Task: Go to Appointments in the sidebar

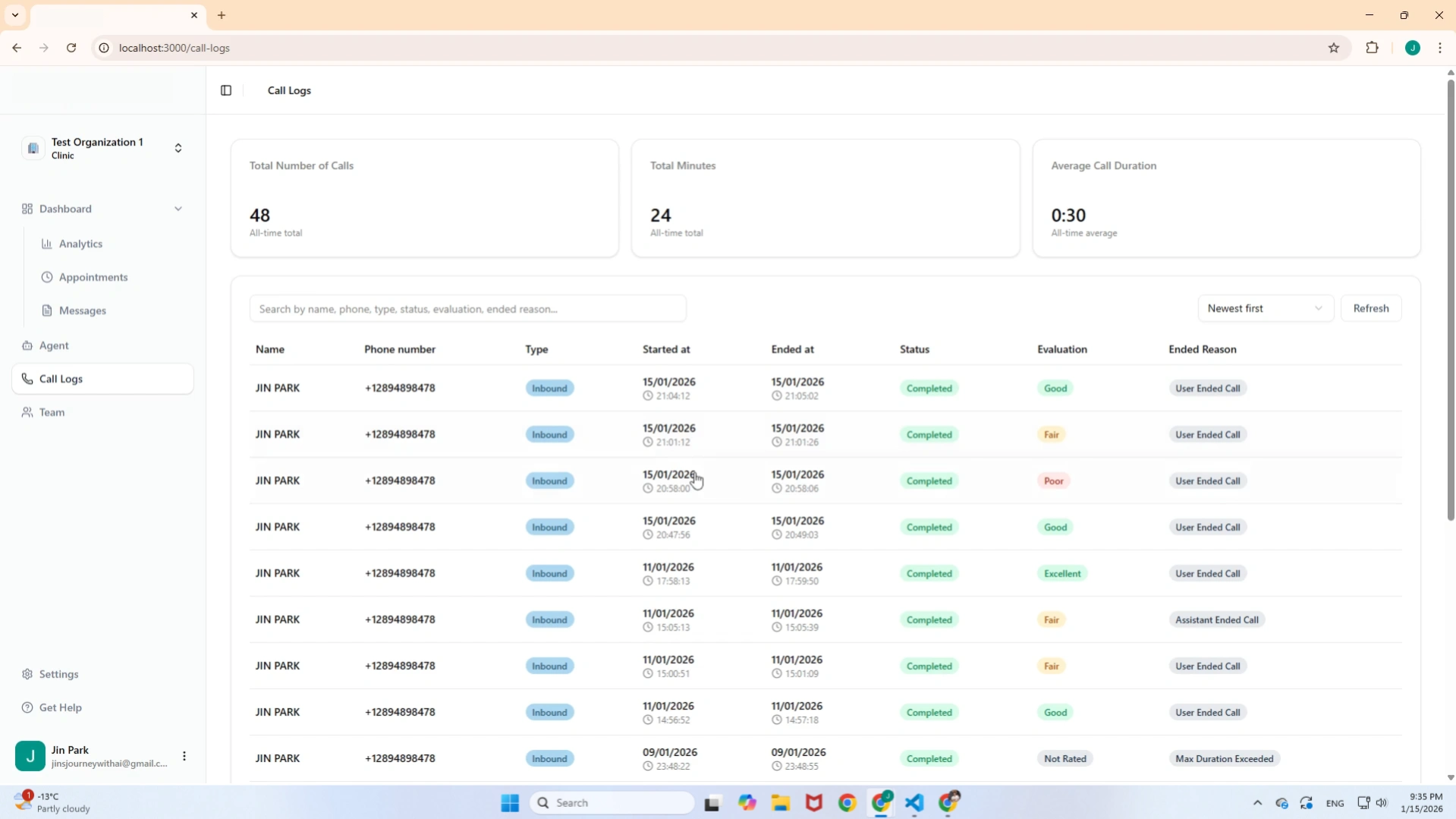Action: point(93,277)
